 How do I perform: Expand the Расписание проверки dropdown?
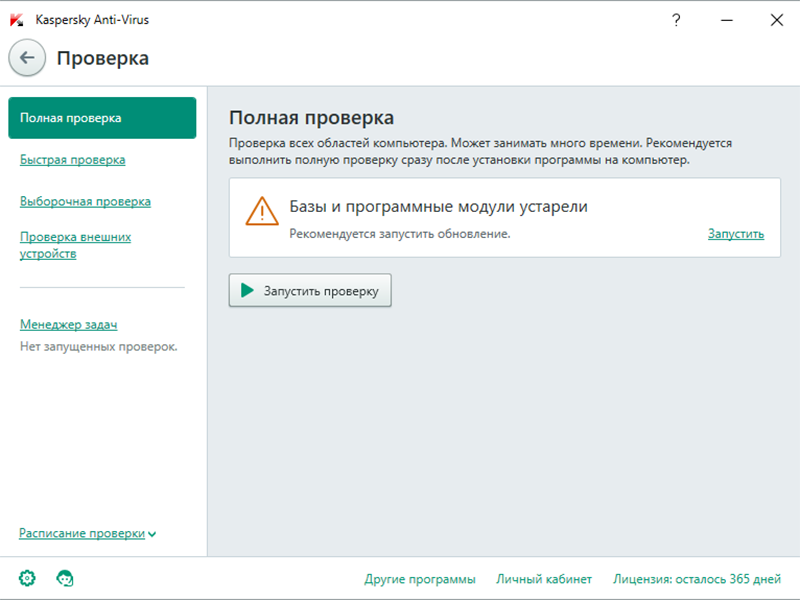(x=87, y=534)
